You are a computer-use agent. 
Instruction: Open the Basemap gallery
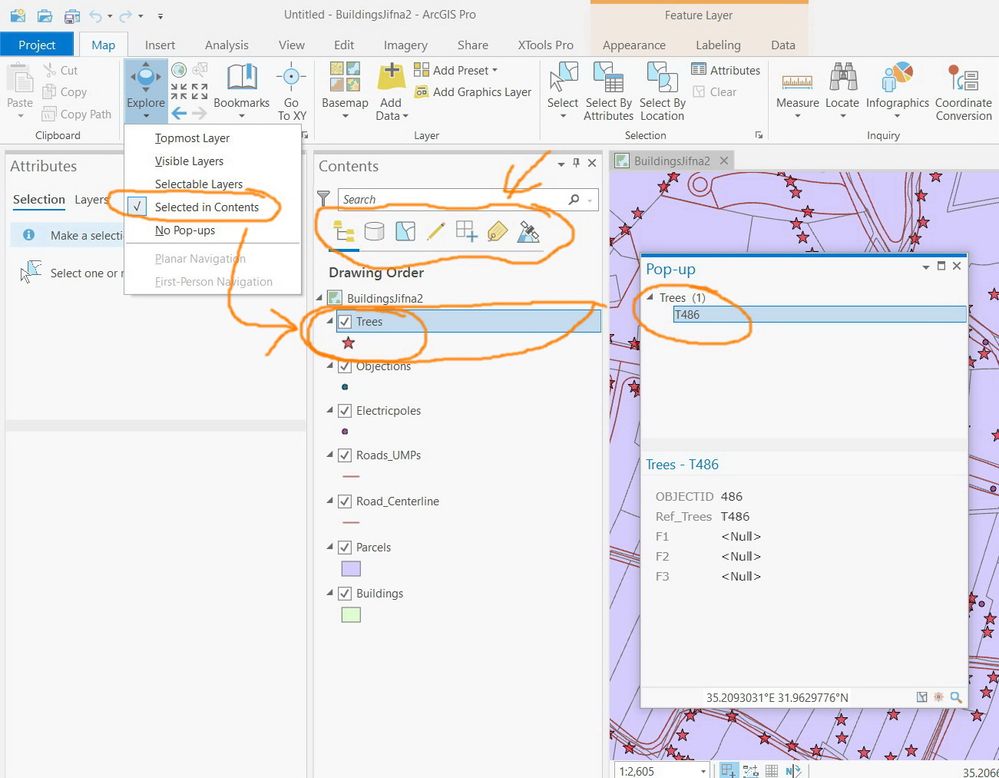[345, 90]
